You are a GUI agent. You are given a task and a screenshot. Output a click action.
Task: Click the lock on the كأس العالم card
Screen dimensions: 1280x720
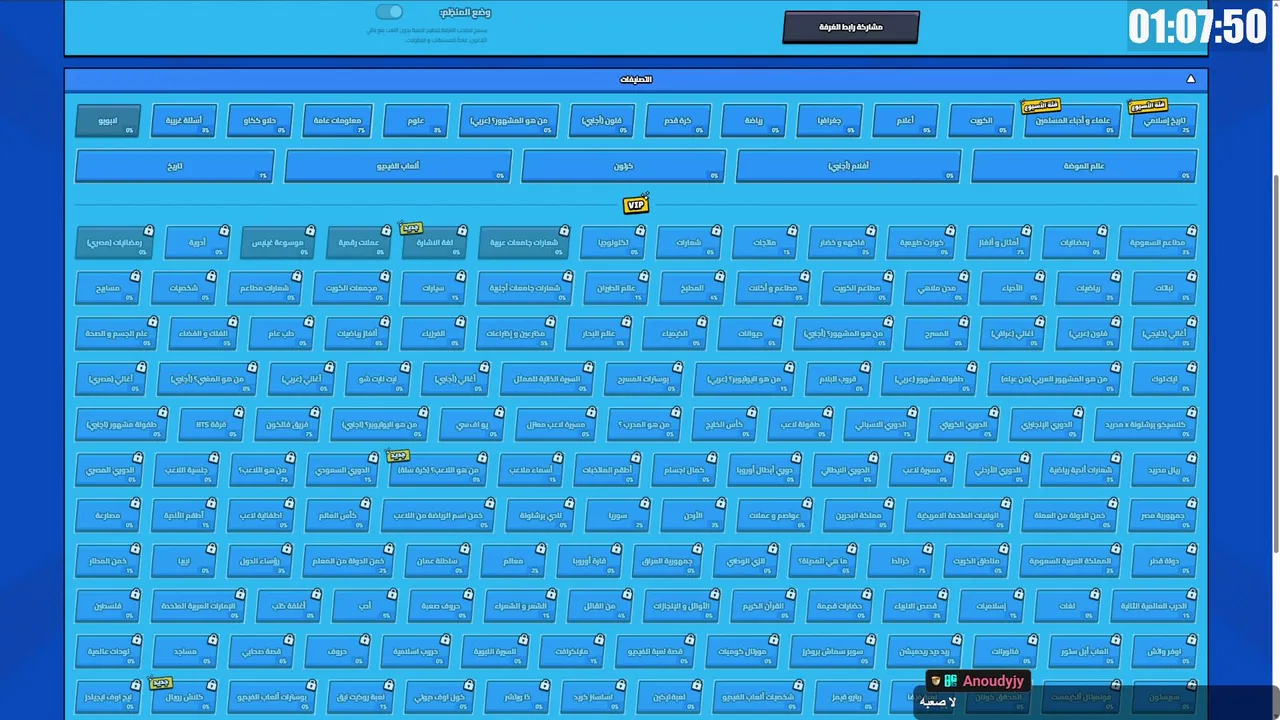[x=366, y=504]
